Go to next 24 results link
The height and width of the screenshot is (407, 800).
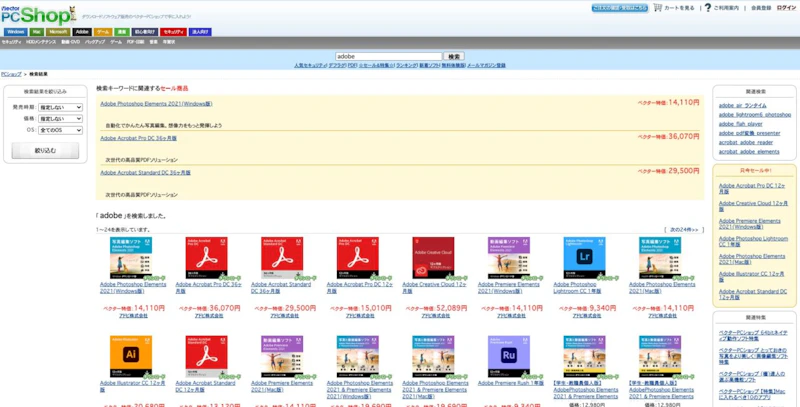pyautogui.click(x=684, y=230)
